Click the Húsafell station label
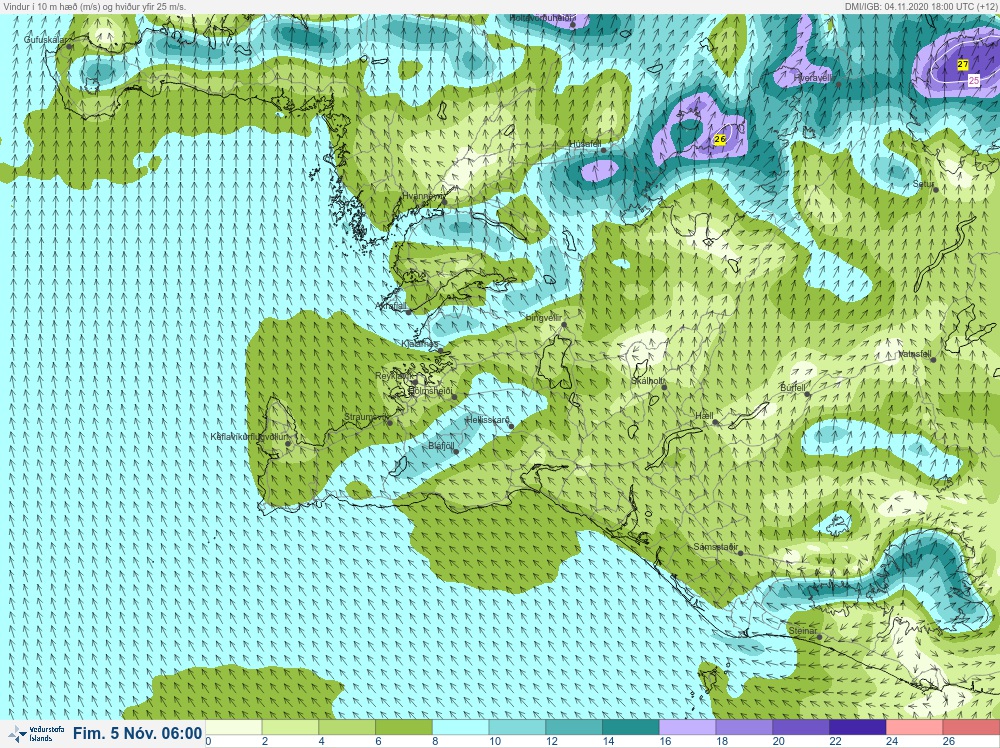The image size is (1000, 748). click(x=585, y=145)
